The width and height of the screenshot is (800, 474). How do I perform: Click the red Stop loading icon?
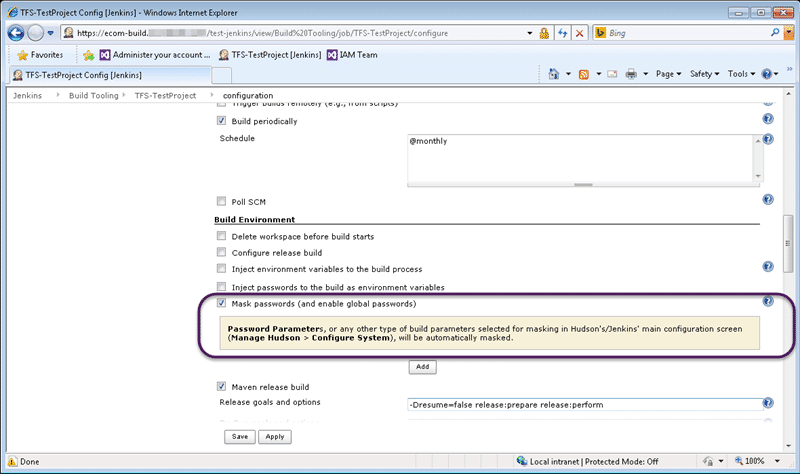[x=580, y=33]
